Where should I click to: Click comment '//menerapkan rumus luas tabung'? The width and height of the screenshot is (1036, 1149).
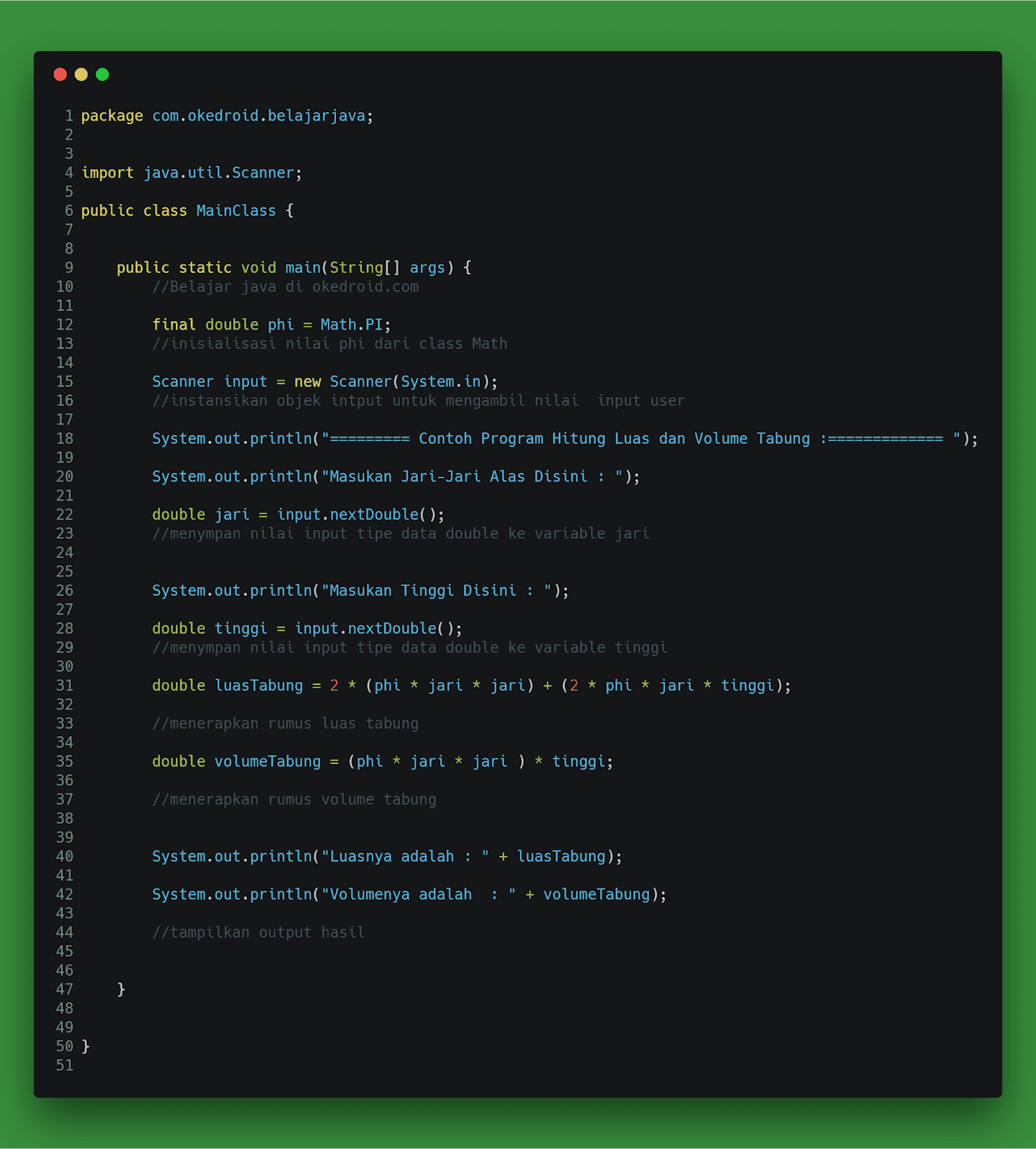point(285,724)
